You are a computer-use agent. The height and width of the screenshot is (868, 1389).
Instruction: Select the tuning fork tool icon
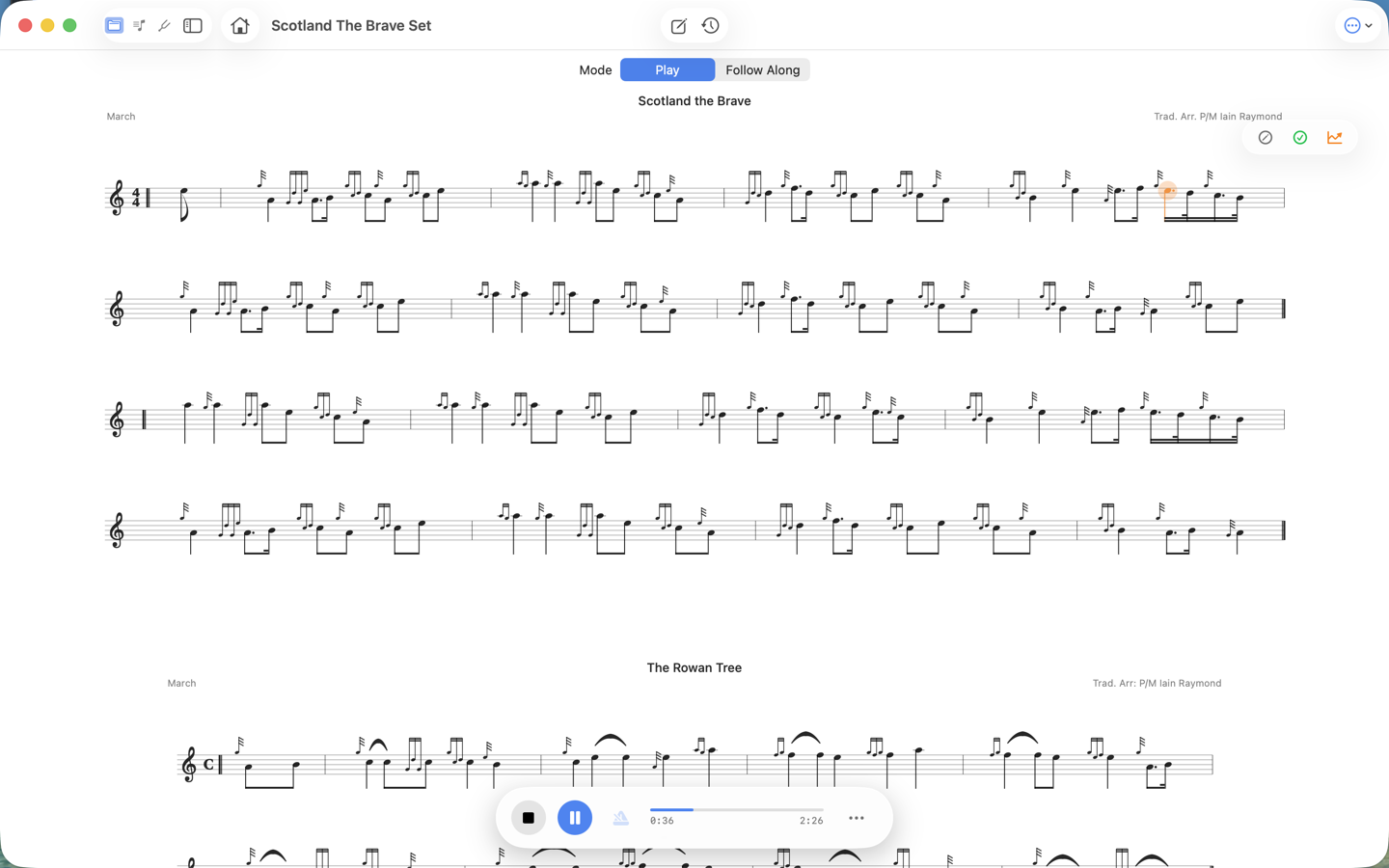(164, 26)
